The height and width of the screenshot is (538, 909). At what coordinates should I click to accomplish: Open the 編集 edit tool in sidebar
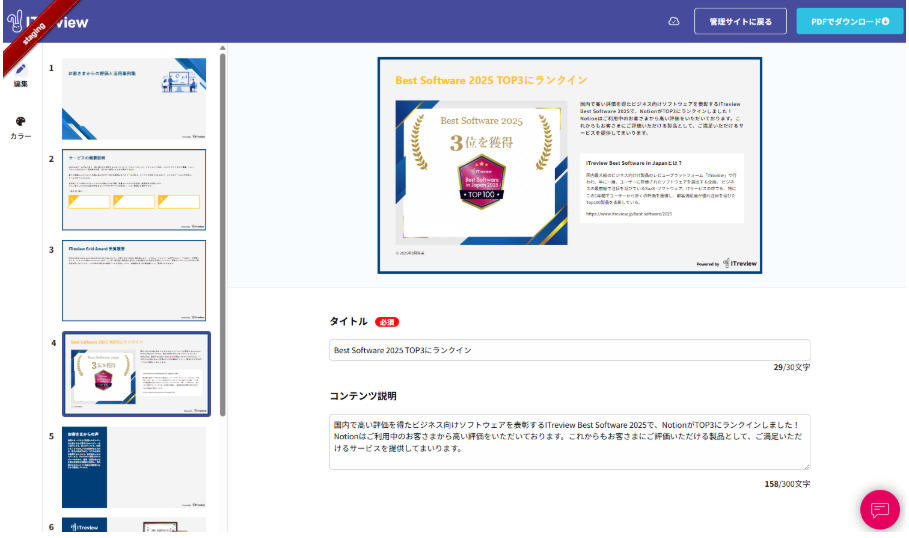(x=21, y=75)
